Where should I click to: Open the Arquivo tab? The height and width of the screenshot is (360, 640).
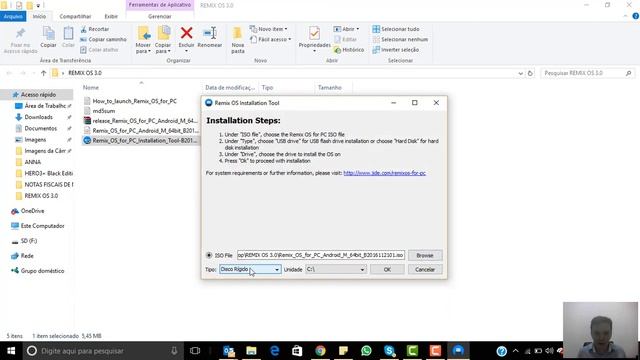[x=13, y=16]
